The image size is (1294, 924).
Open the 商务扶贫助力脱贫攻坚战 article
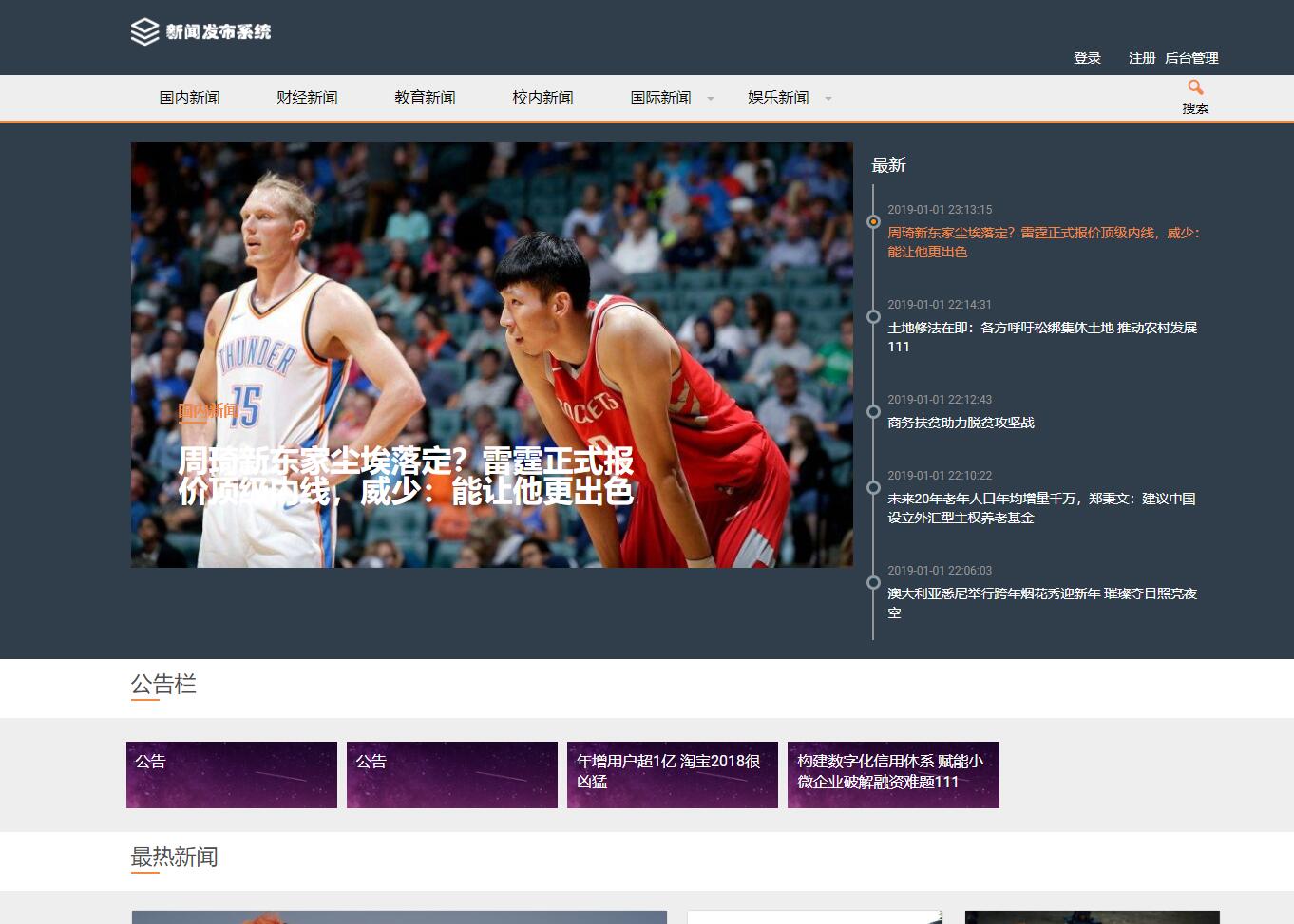(x=961, y=423)
